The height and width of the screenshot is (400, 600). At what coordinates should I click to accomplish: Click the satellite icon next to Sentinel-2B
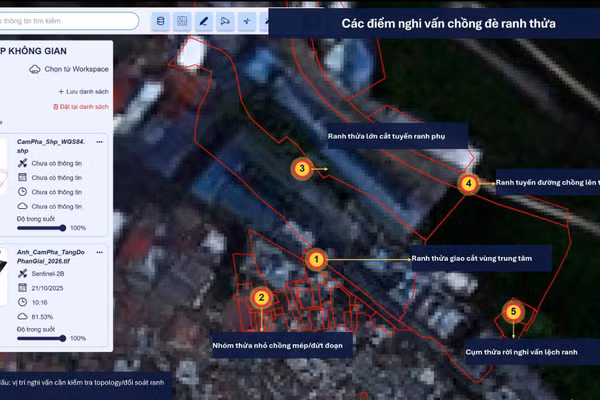point(23,273)
